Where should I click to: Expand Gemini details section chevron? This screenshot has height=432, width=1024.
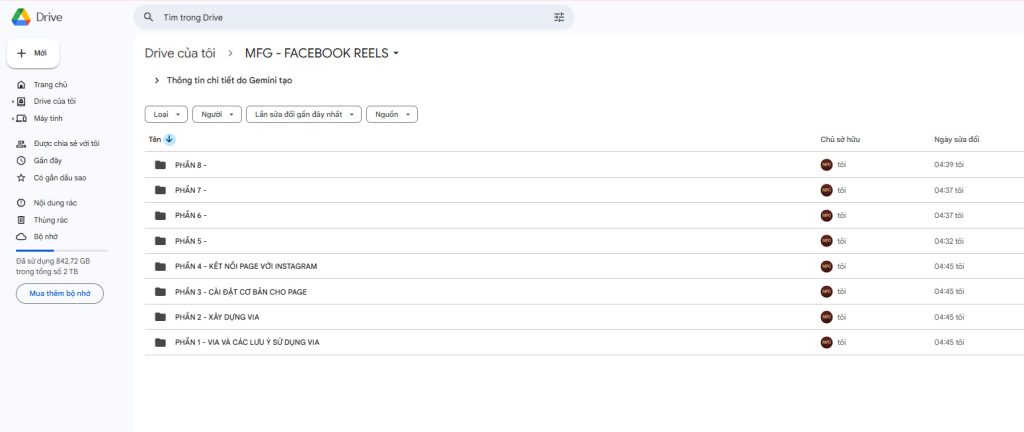click(157, 80)
